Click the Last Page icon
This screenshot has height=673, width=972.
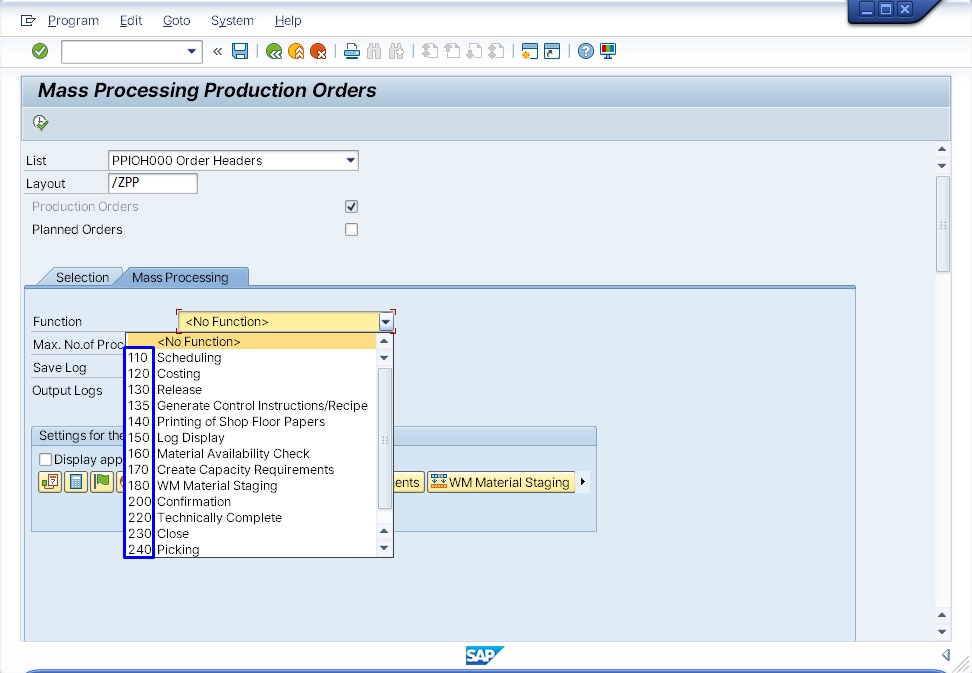(496, 51)
